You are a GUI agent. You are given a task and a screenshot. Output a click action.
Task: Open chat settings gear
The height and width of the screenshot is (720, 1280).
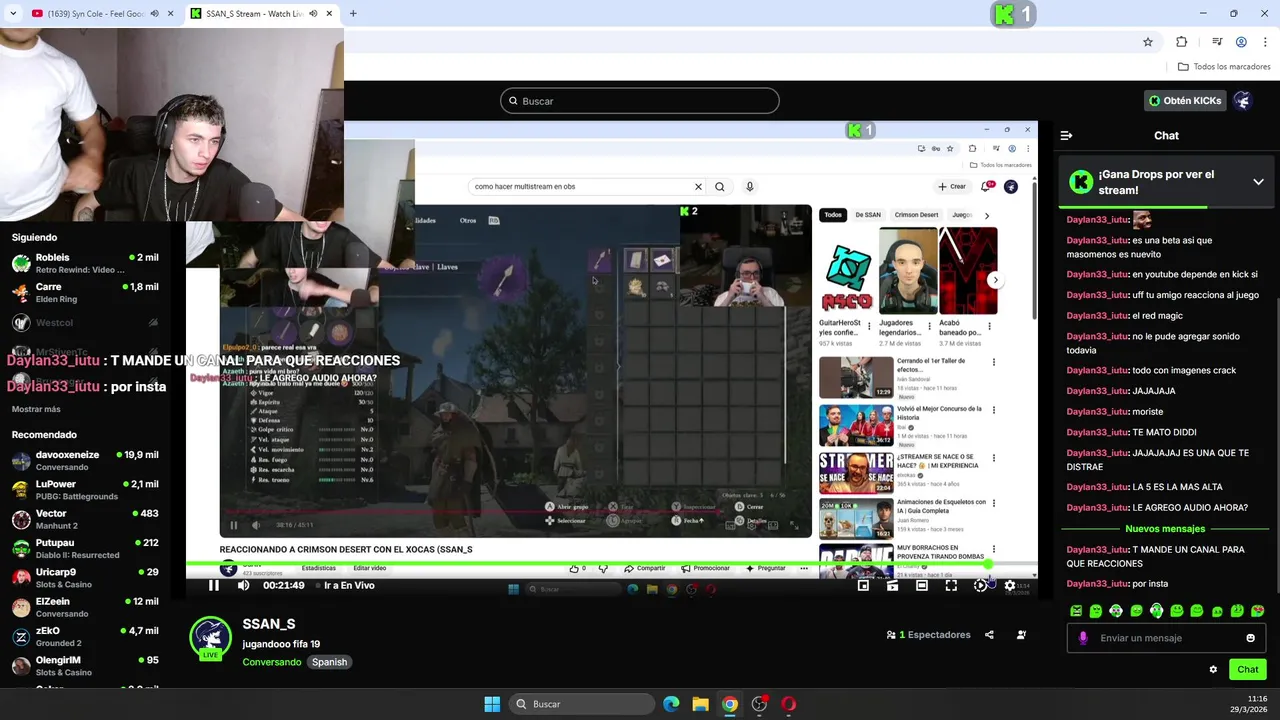[1213, 669]
